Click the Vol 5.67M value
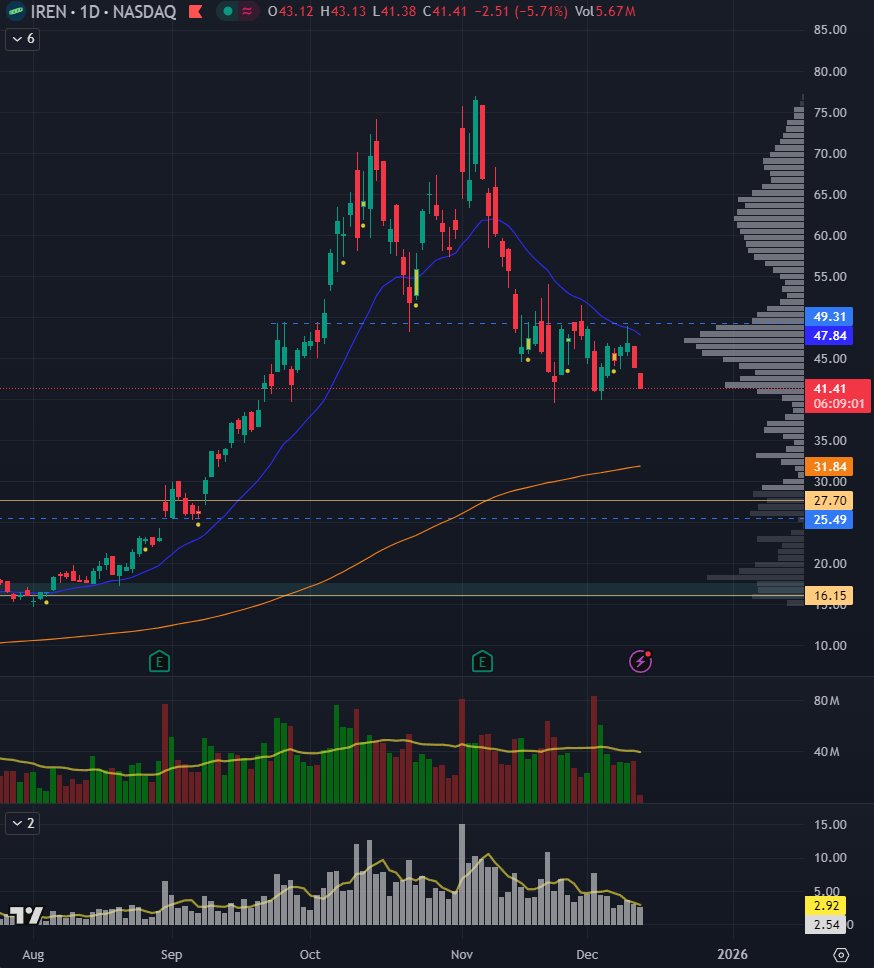The width and height of the screenshot is (874, 968). 605,11
